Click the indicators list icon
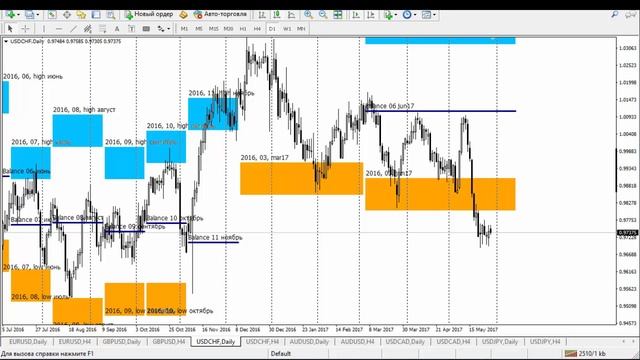The height and width of the screenshot is (360, 640). [388, 15]
